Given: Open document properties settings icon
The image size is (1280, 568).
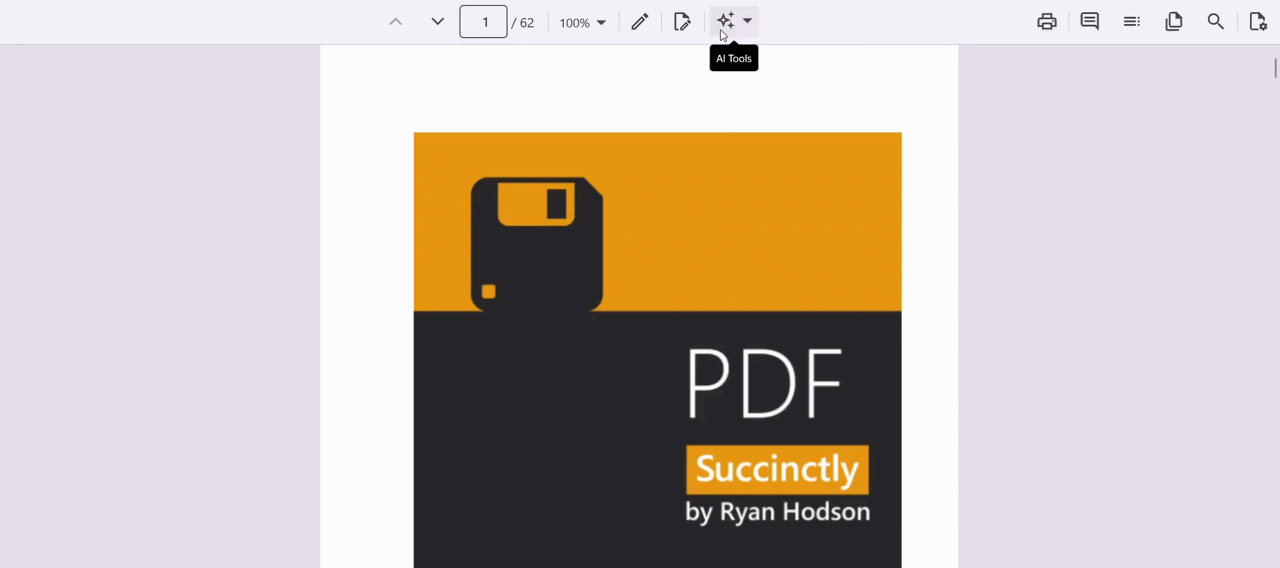Looking at the screenshot, I should tap(1258, 22).
